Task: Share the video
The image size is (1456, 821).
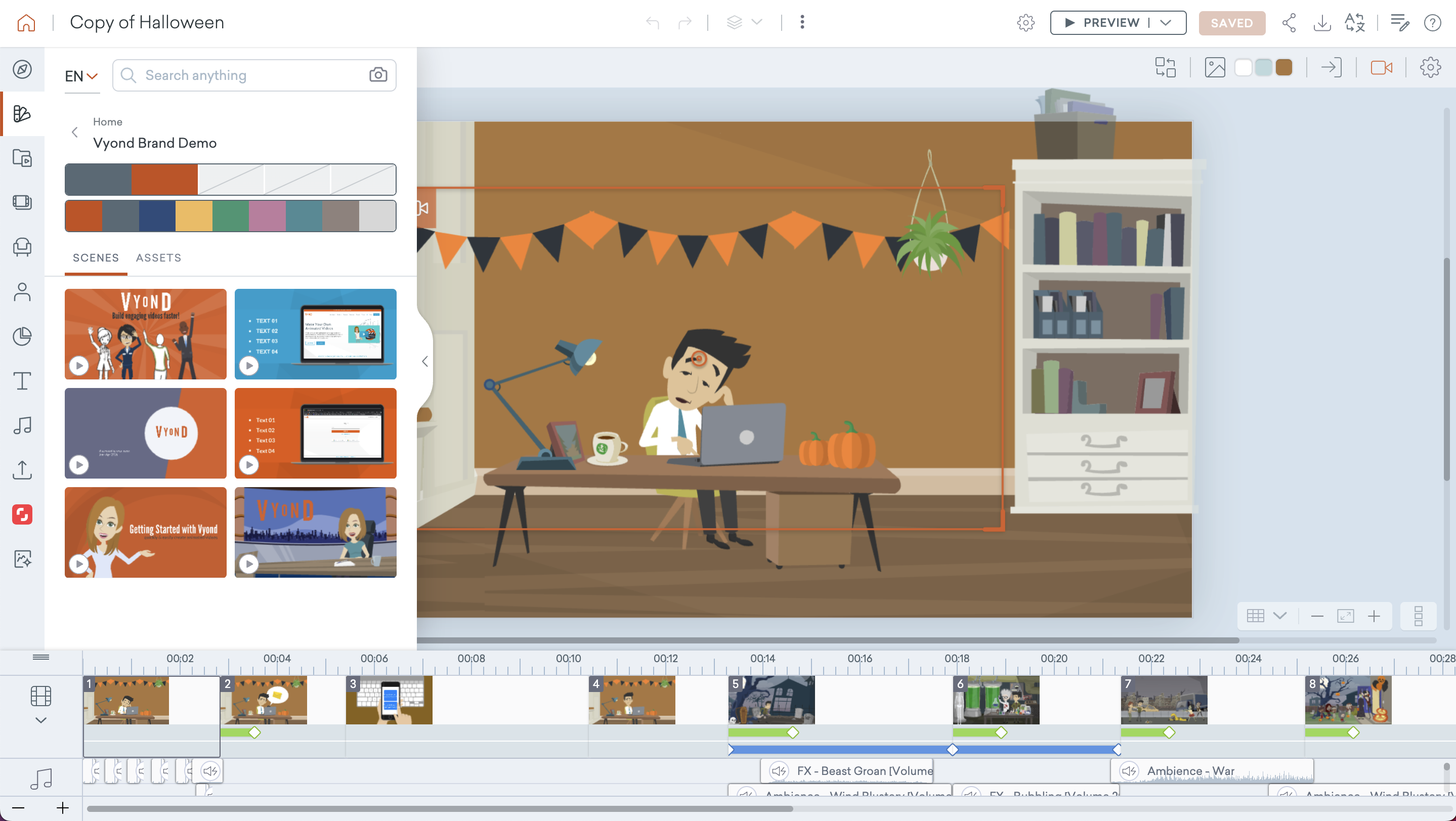Action: coord(1289,23)
